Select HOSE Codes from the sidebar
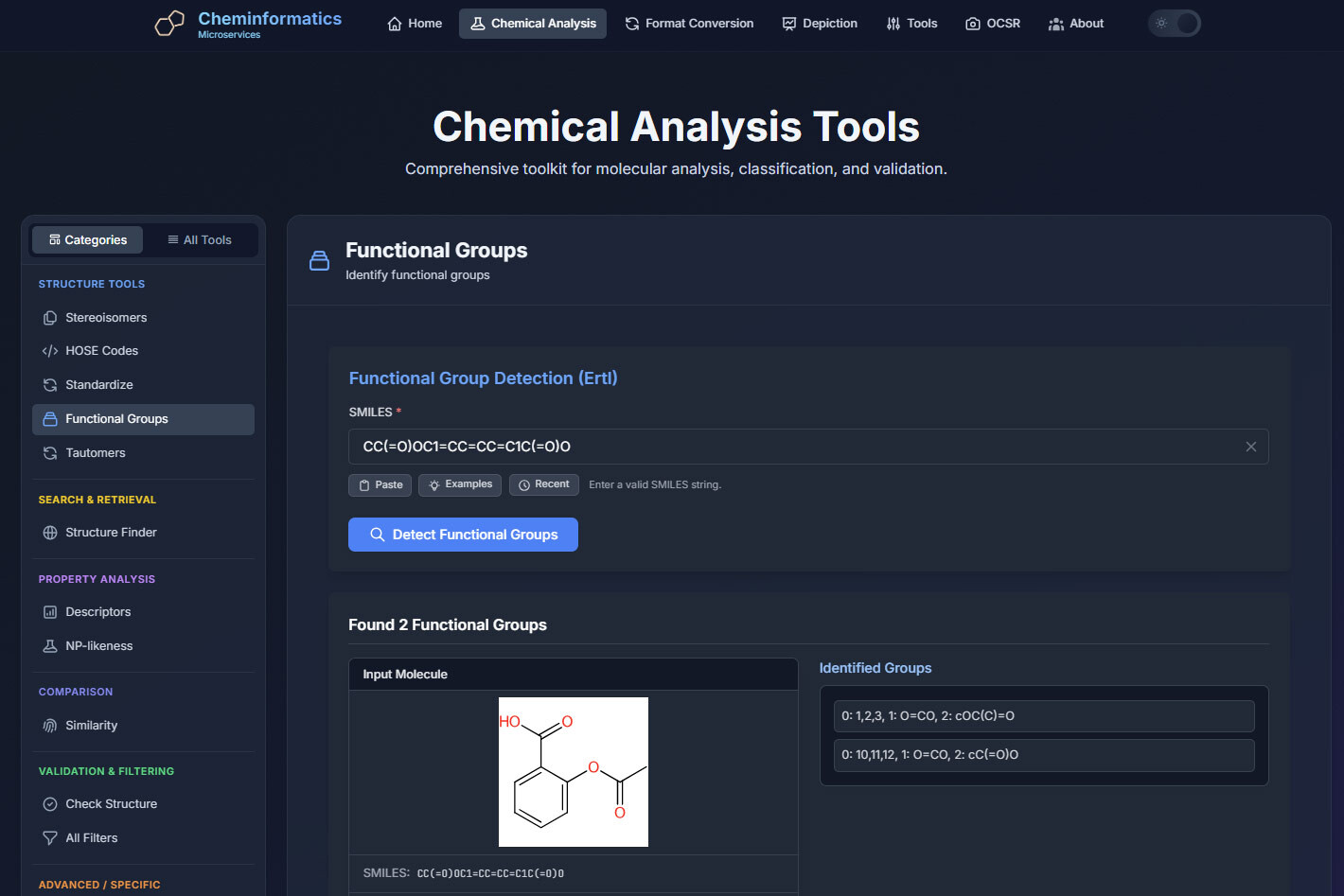The width and height of the screenshot is (1344, 896). point(101,351)
